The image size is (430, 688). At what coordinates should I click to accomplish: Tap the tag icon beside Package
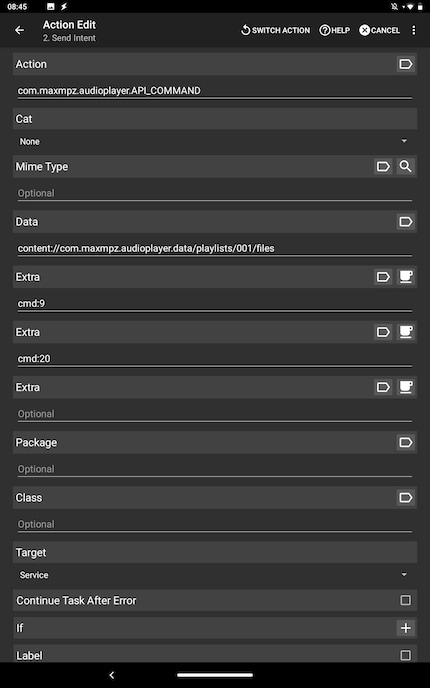[405, 442]
